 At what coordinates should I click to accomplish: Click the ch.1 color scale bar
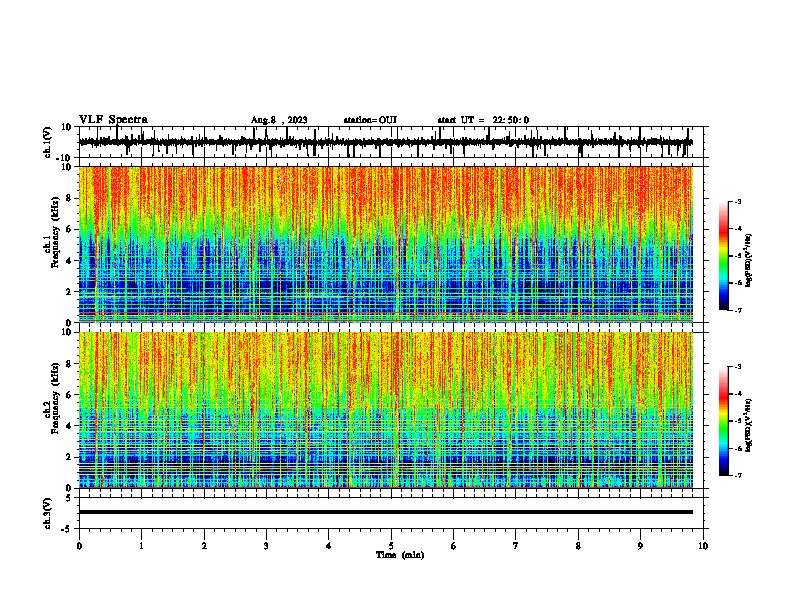(x=724, y=256)
